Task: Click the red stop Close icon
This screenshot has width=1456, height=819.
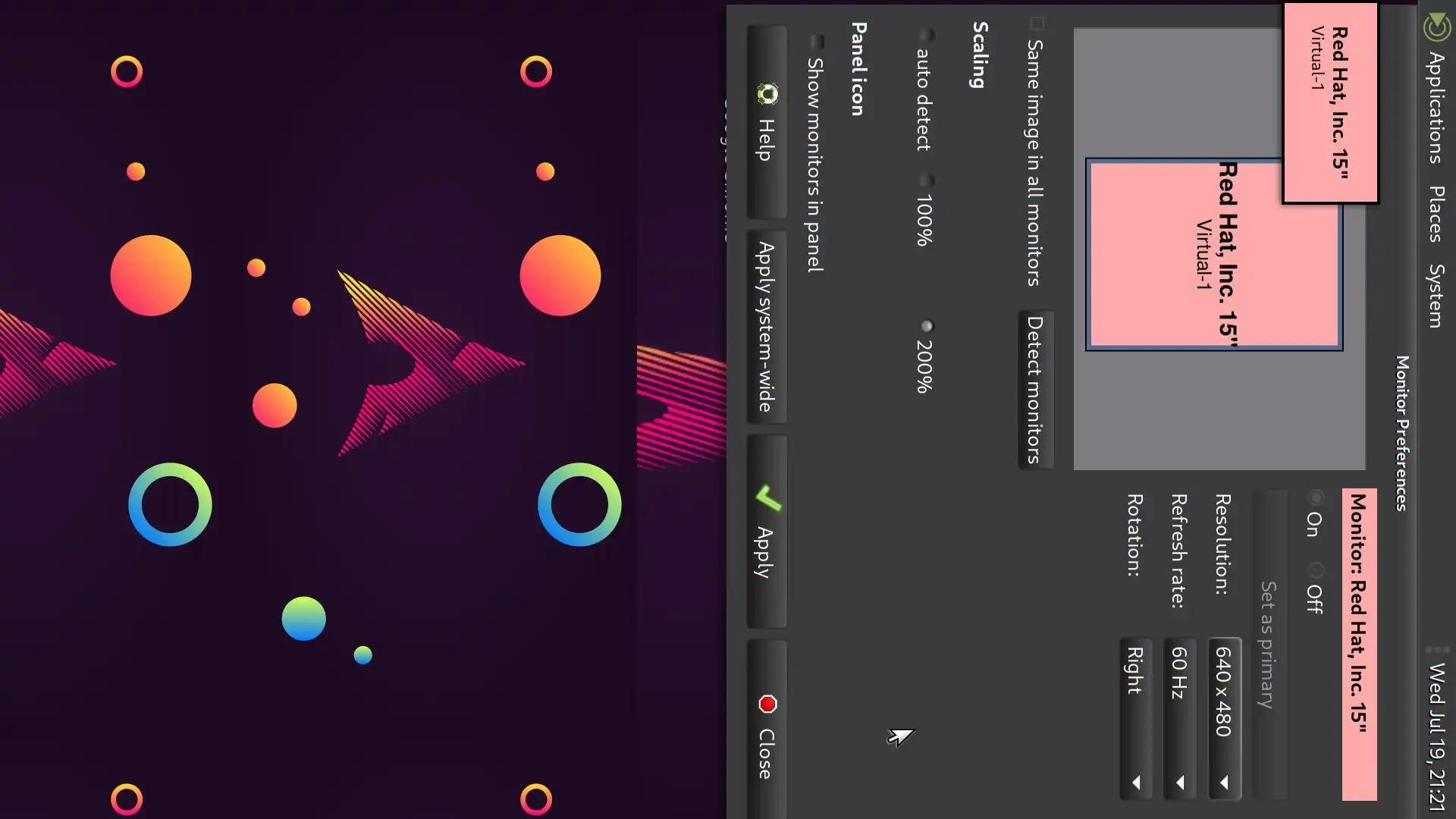Action: [x=767, y=704]
